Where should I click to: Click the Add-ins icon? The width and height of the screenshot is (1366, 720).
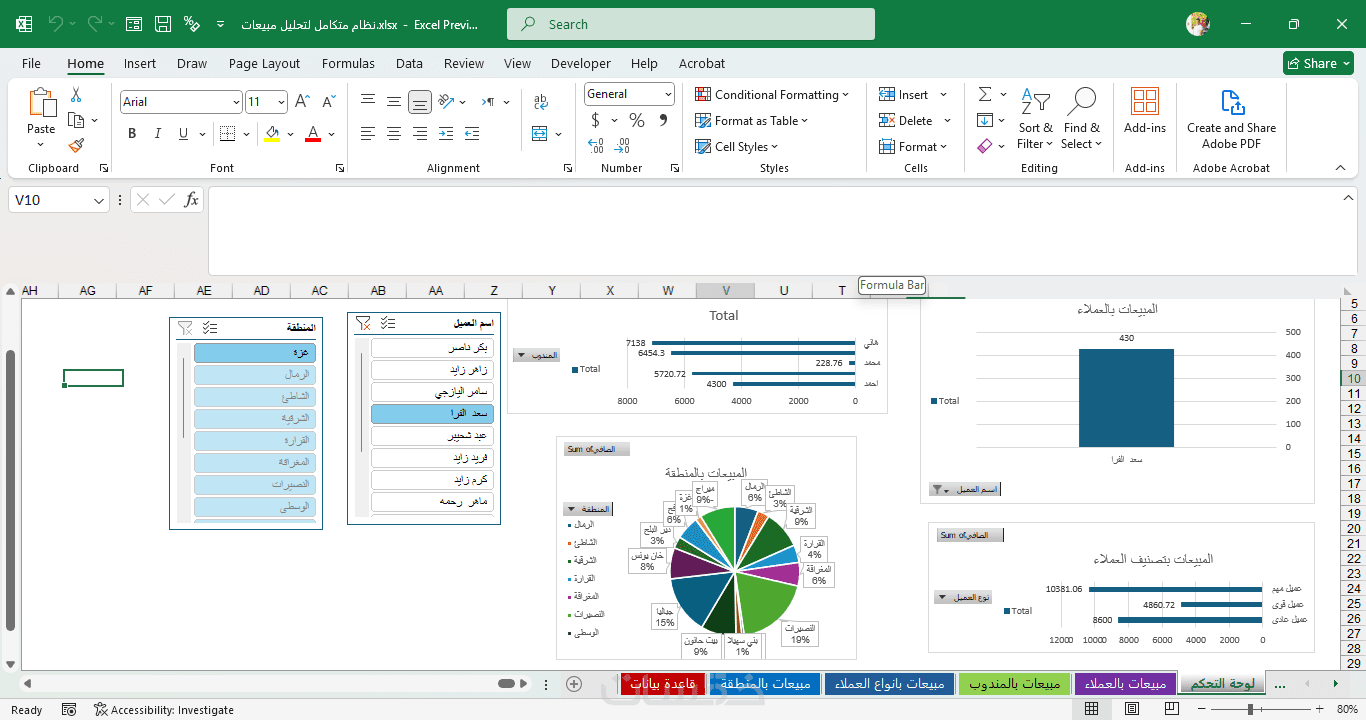click(x=1144, y=110)
